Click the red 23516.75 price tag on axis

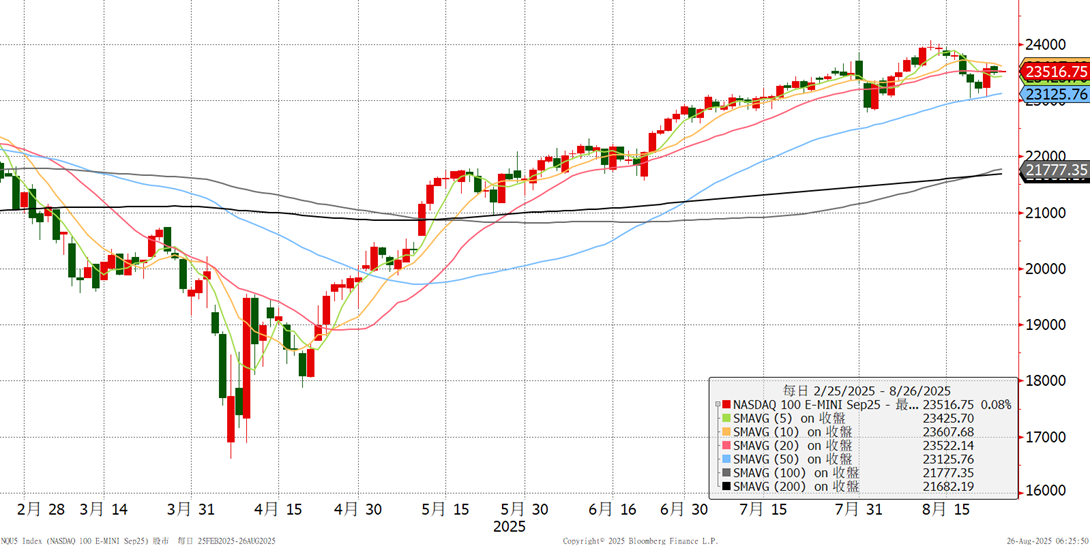click(x=1055, y=72)
